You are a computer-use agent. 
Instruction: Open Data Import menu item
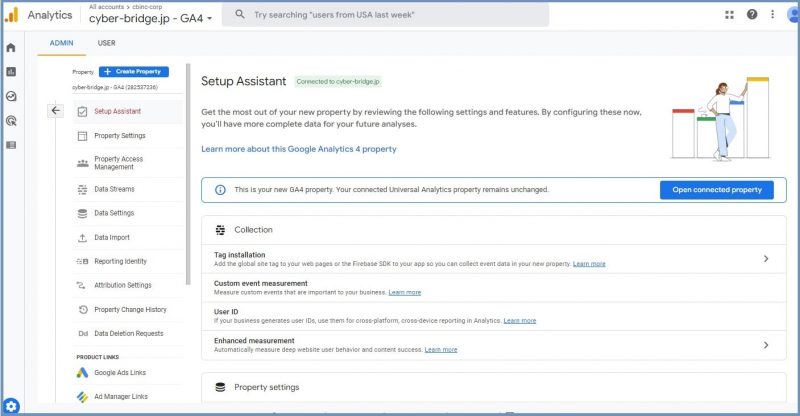pos(128,238)
